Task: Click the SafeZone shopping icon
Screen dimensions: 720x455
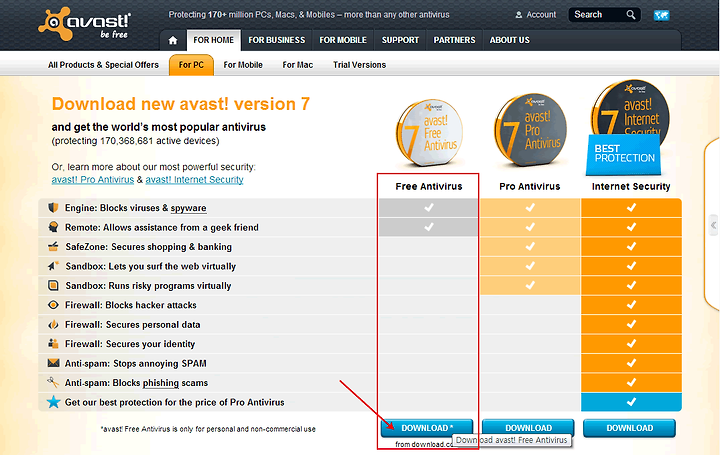Action: point(53,247)
